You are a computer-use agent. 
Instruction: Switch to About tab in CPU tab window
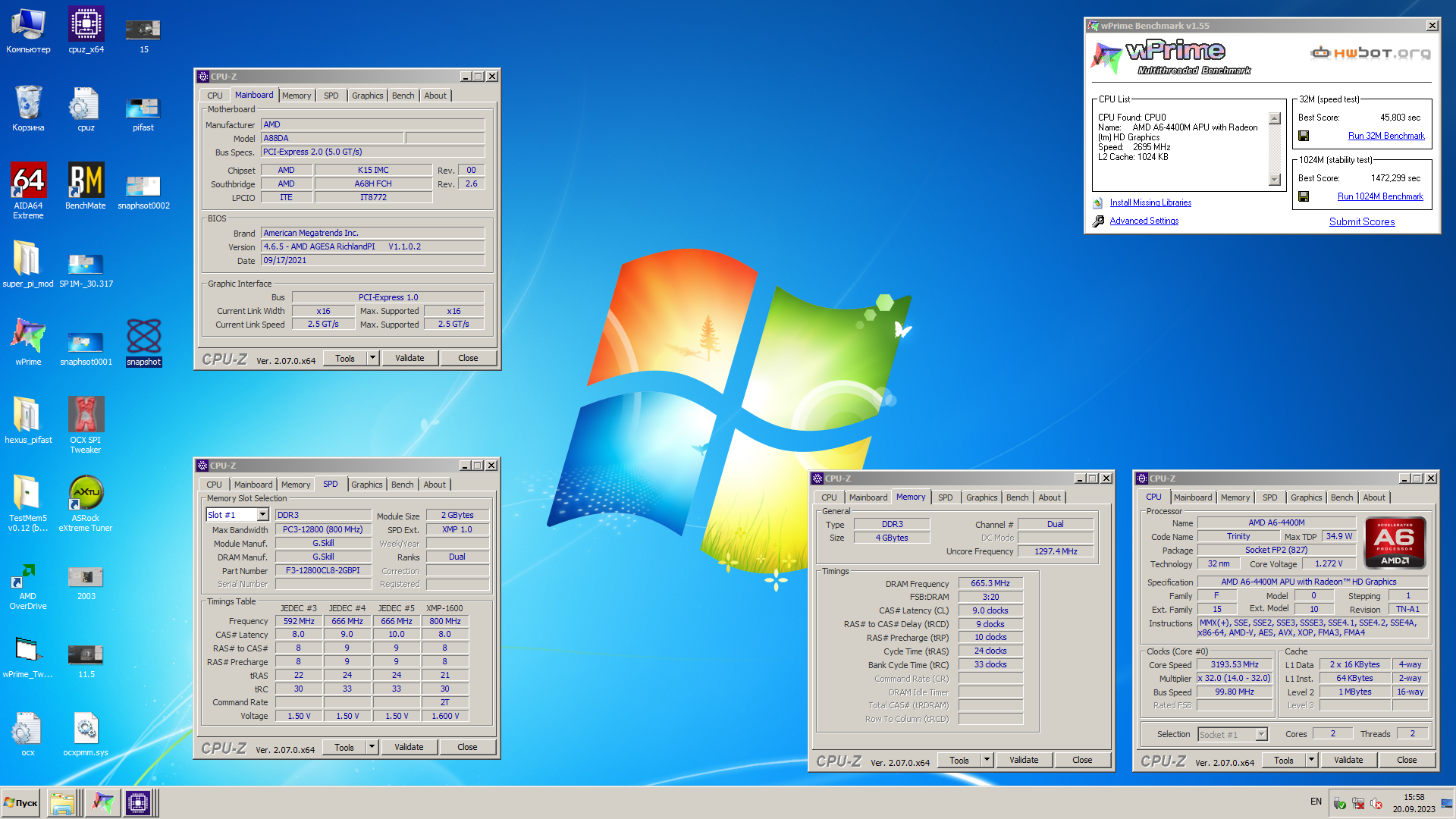[1374, 497]
